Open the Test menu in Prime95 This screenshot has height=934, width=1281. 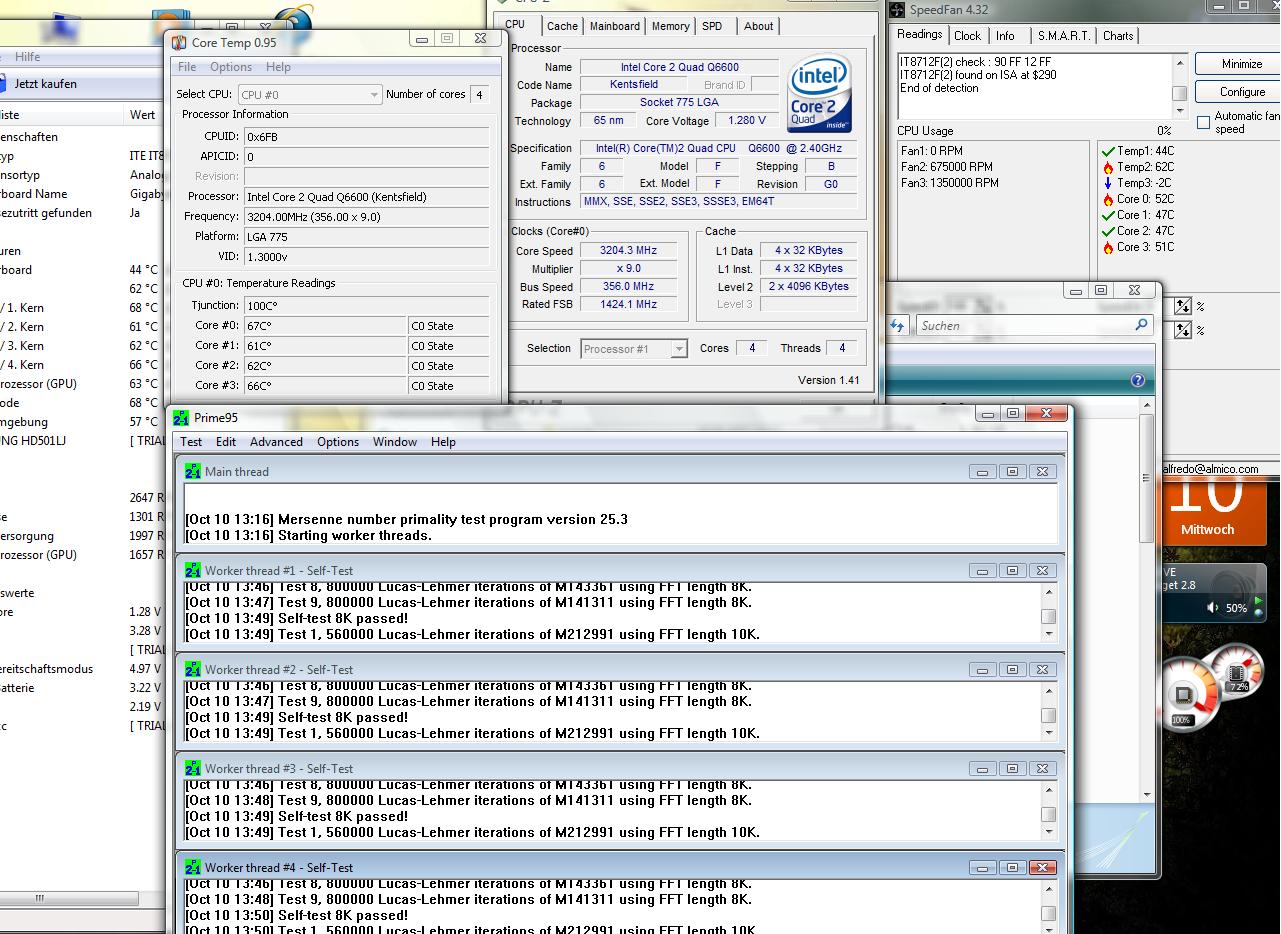tap(191, 441)
